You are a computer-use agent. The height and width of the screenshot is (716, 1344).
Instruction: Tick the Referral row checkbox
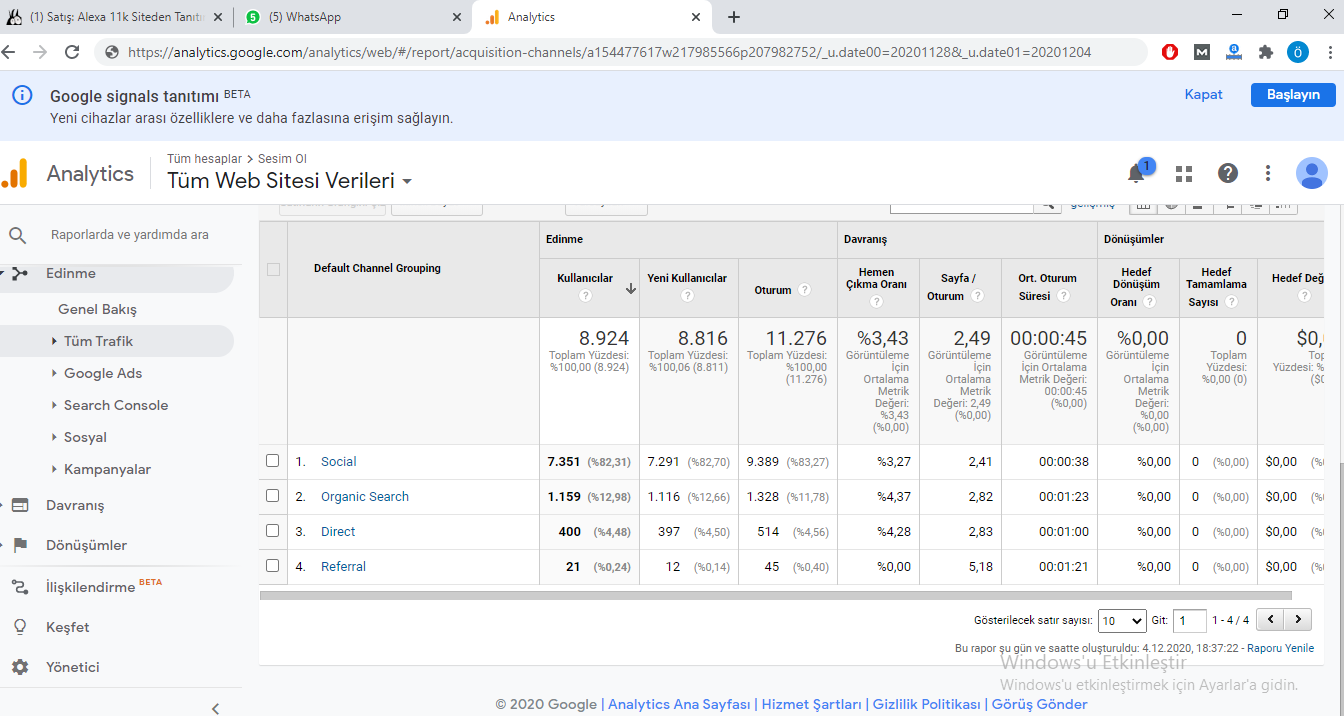tap(273, 566)
